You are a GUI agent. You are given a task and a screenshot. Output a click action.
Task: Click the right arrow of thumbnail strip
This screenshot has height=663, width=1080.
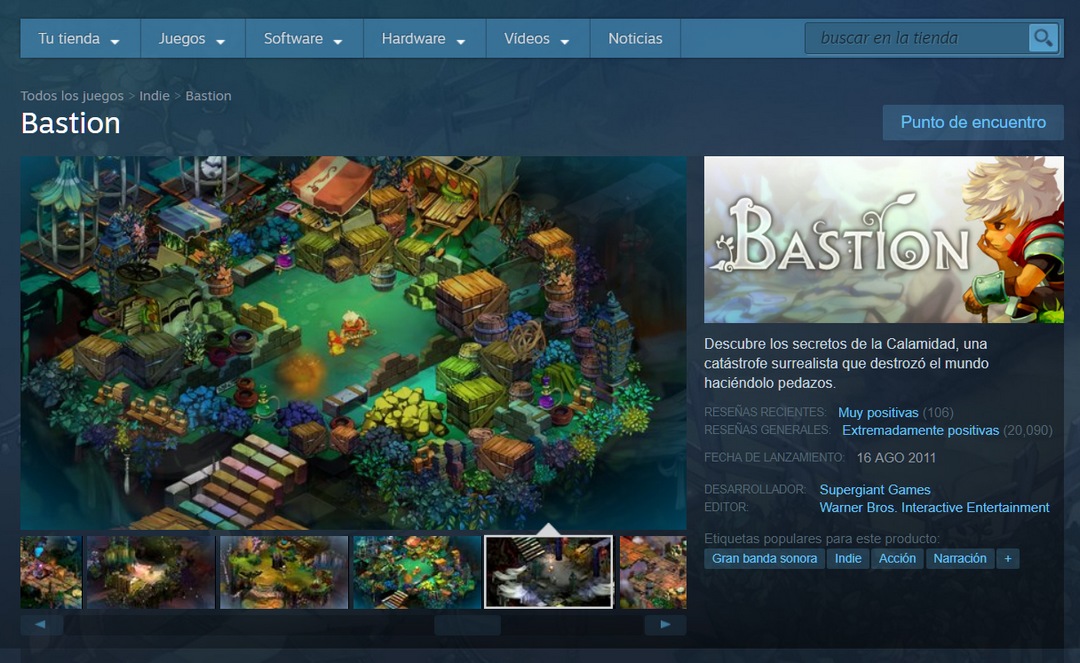(x=665, y=624)
